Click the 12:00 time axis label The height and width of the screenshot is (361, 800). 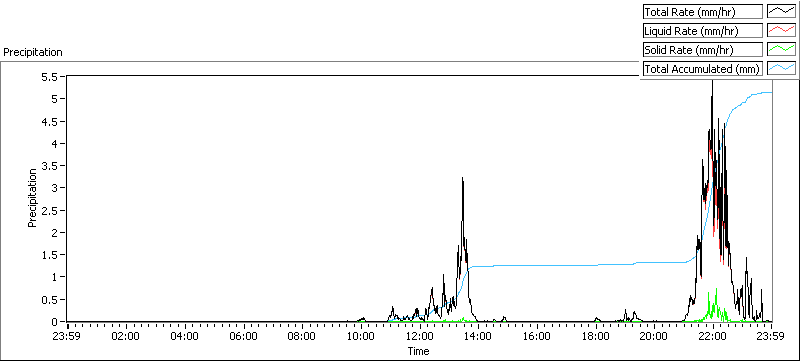[419, 336]
